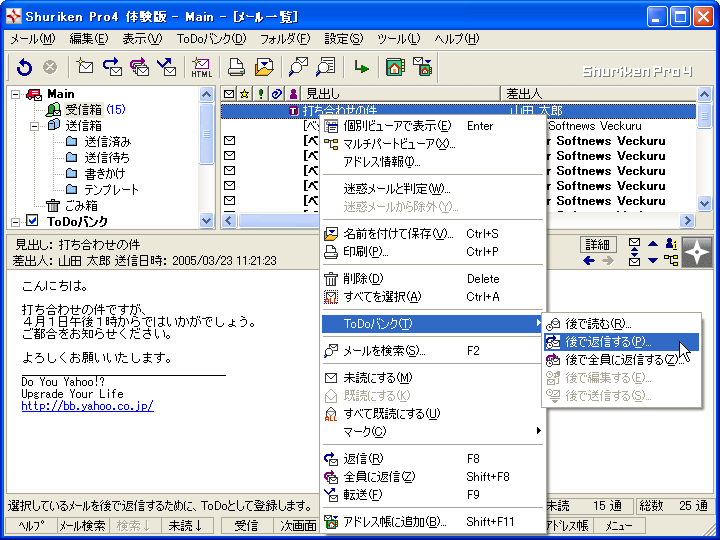This screenshot has width=720, height=540.
Task: Open the 編集(E) menu
Action: pyautogui.click(x=89, y=39)
